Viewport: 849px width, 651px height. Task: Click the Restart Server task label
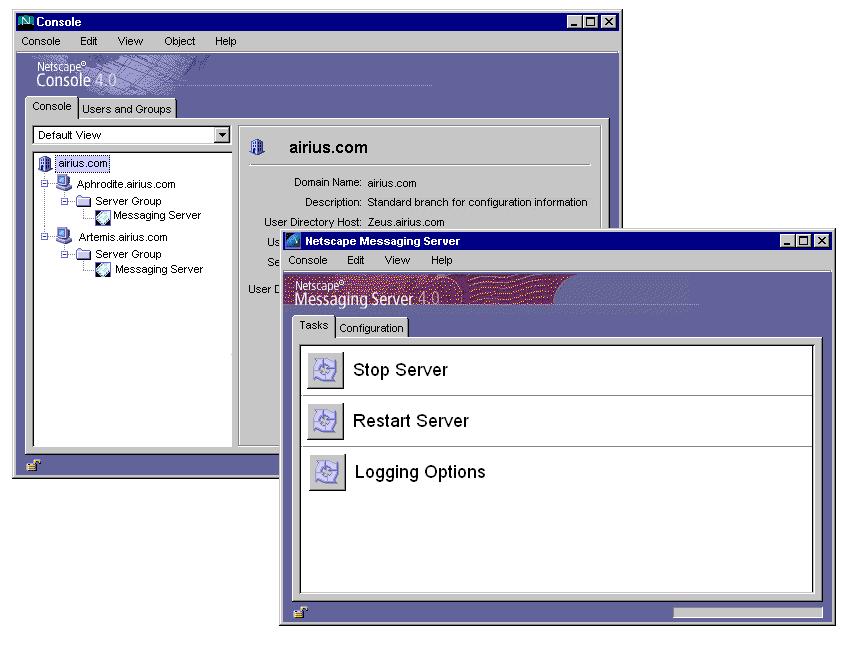click(x=411, y=421)
